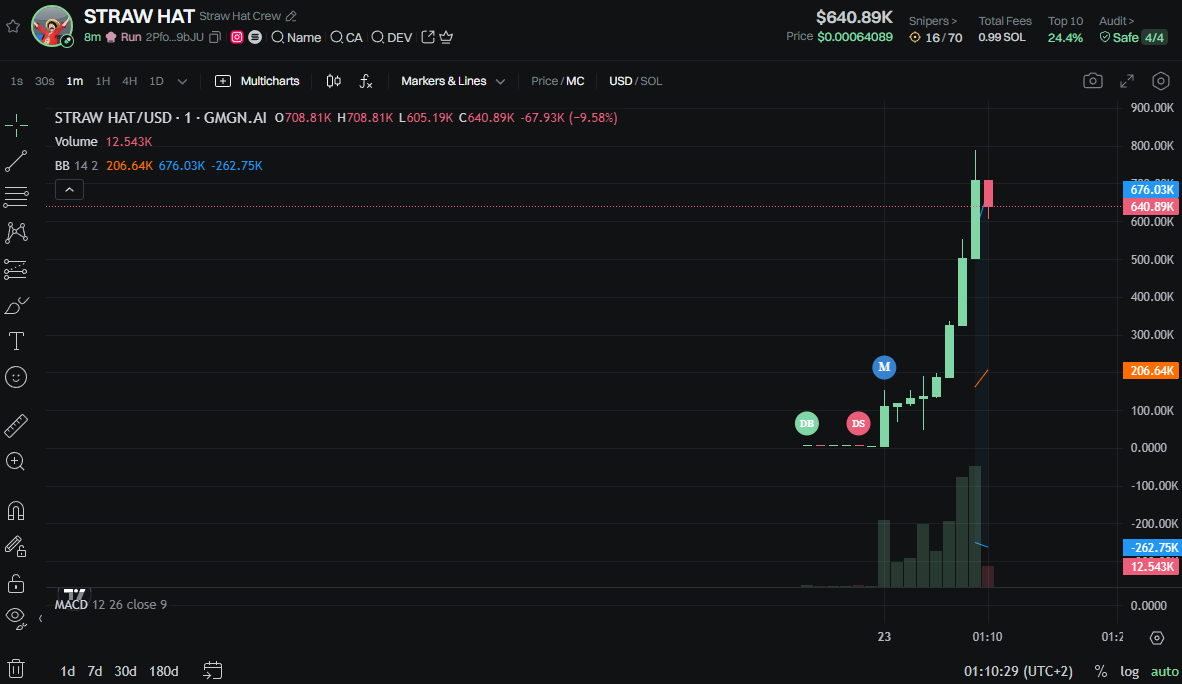
Task: Switch chart to Price mode
Action: point(544,81)
